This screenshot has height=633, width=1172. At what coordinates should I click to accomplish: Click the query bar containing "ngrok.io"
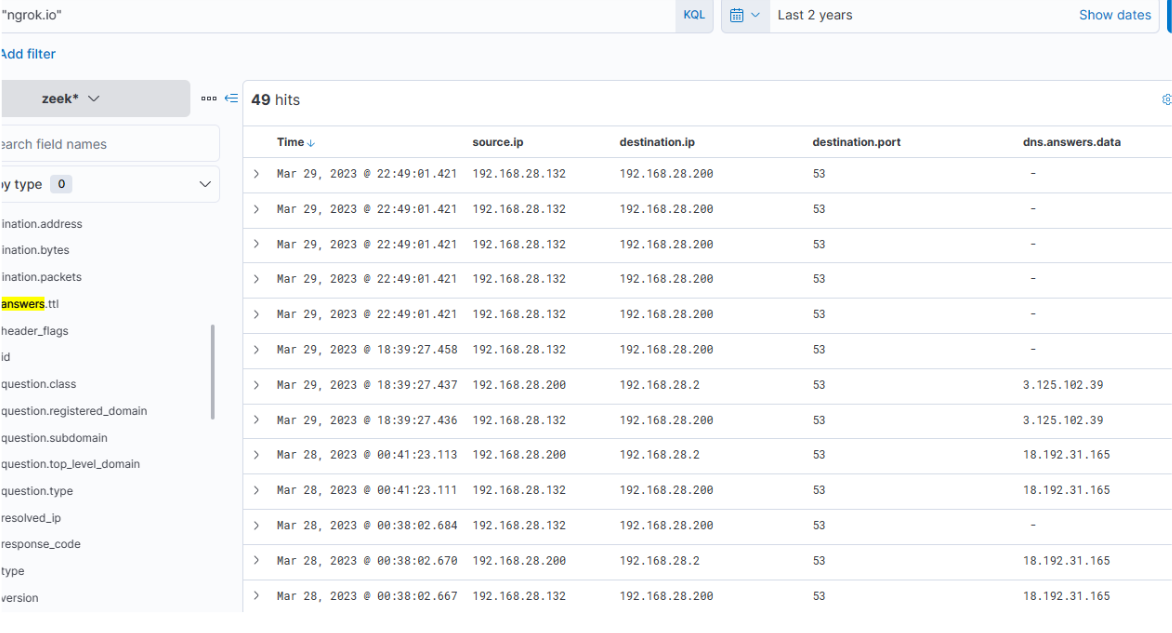(x=330, y=15)
